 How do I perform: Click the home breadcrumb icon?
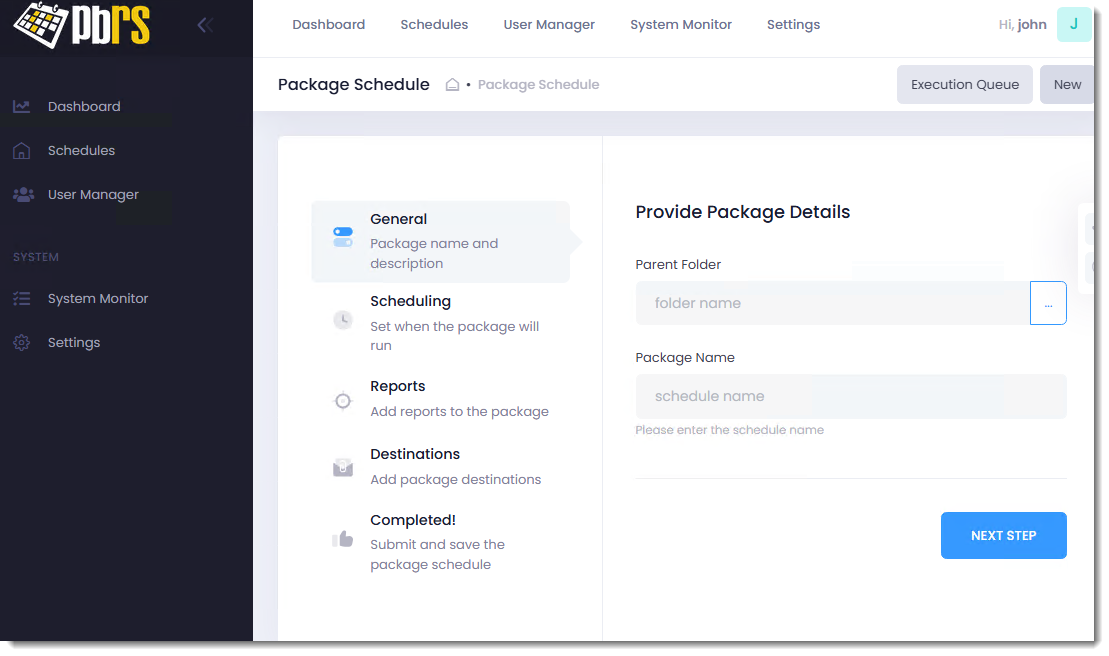(x=452, y=85)
